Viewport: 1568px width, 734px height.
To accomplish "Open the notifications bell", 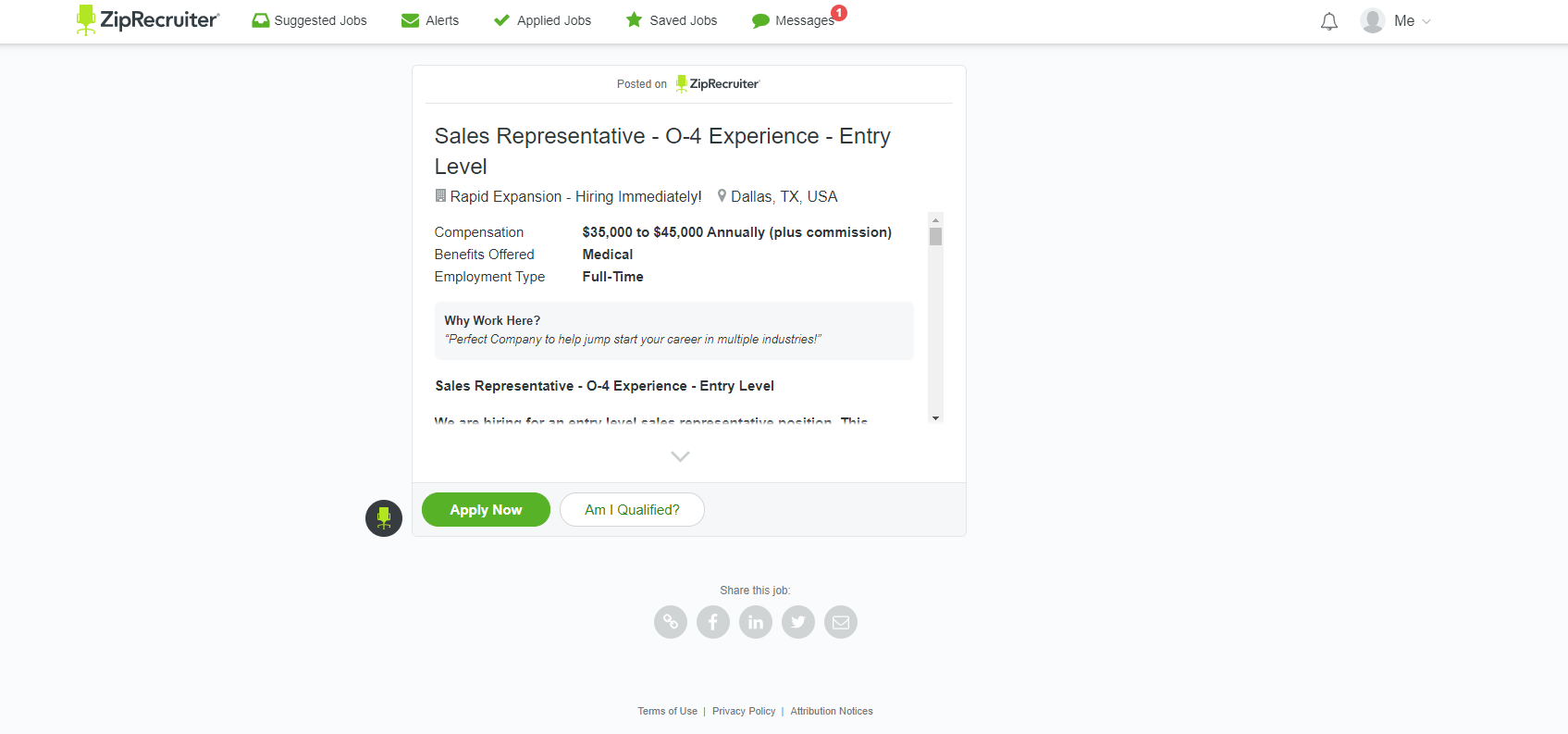I will 1328,21.
